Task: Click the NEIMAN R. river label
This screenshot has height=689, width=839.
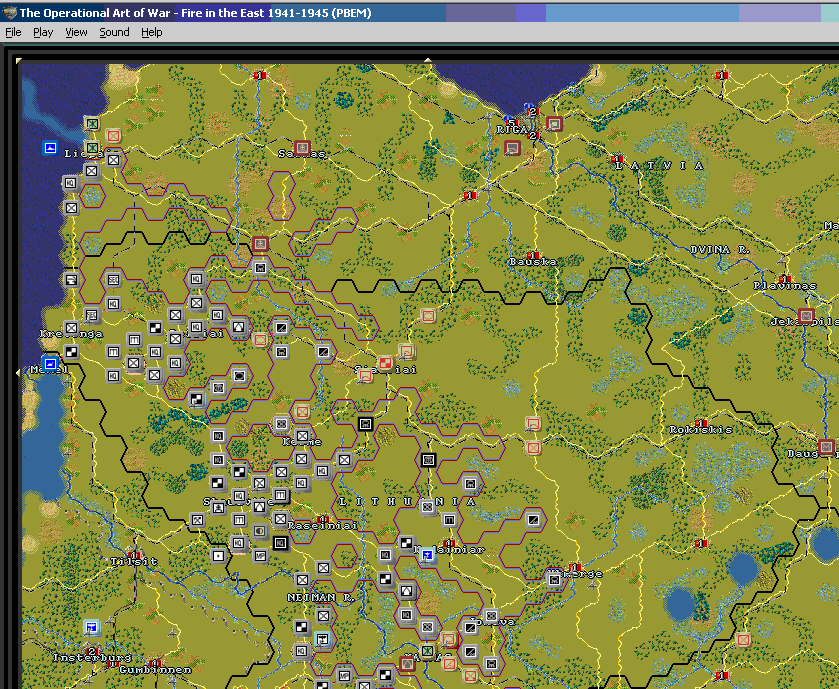Action: [x=319, y=598]
